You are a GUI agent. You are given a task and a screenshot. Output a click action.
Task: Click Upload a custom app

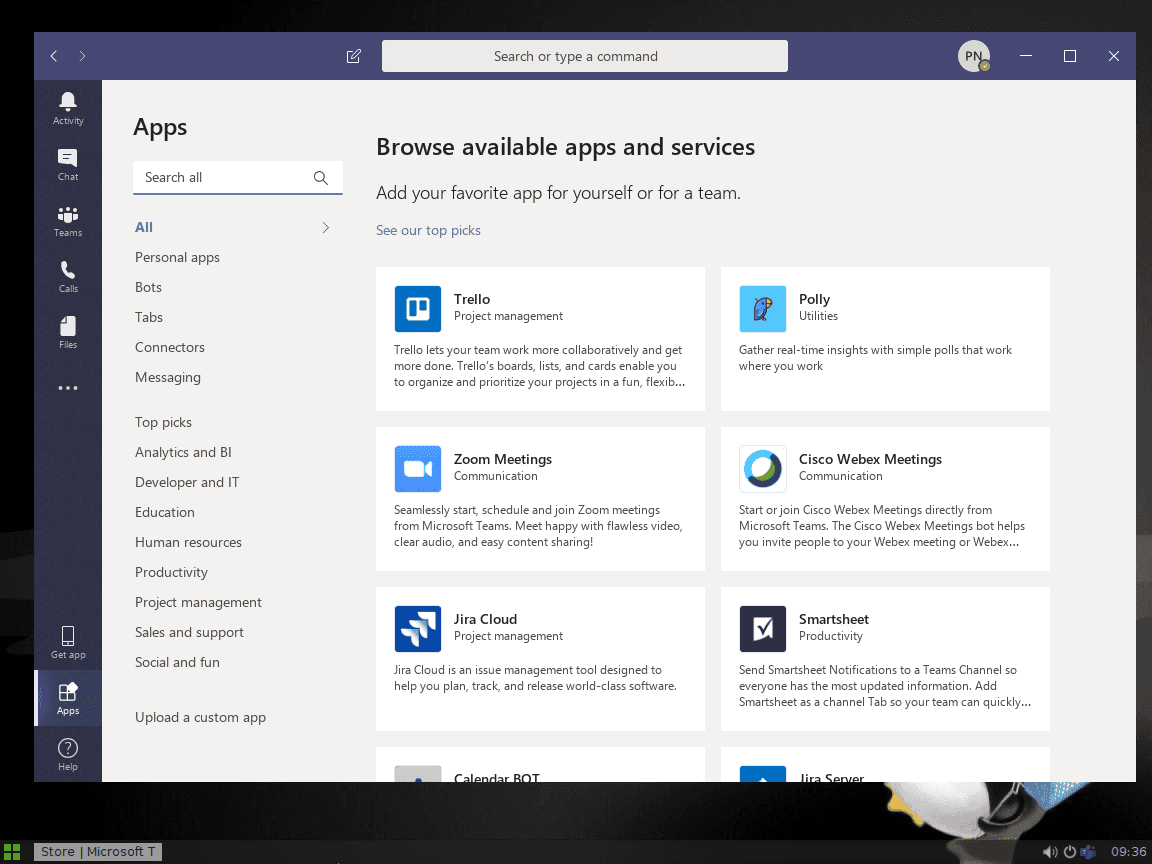(x=200, y=717)
